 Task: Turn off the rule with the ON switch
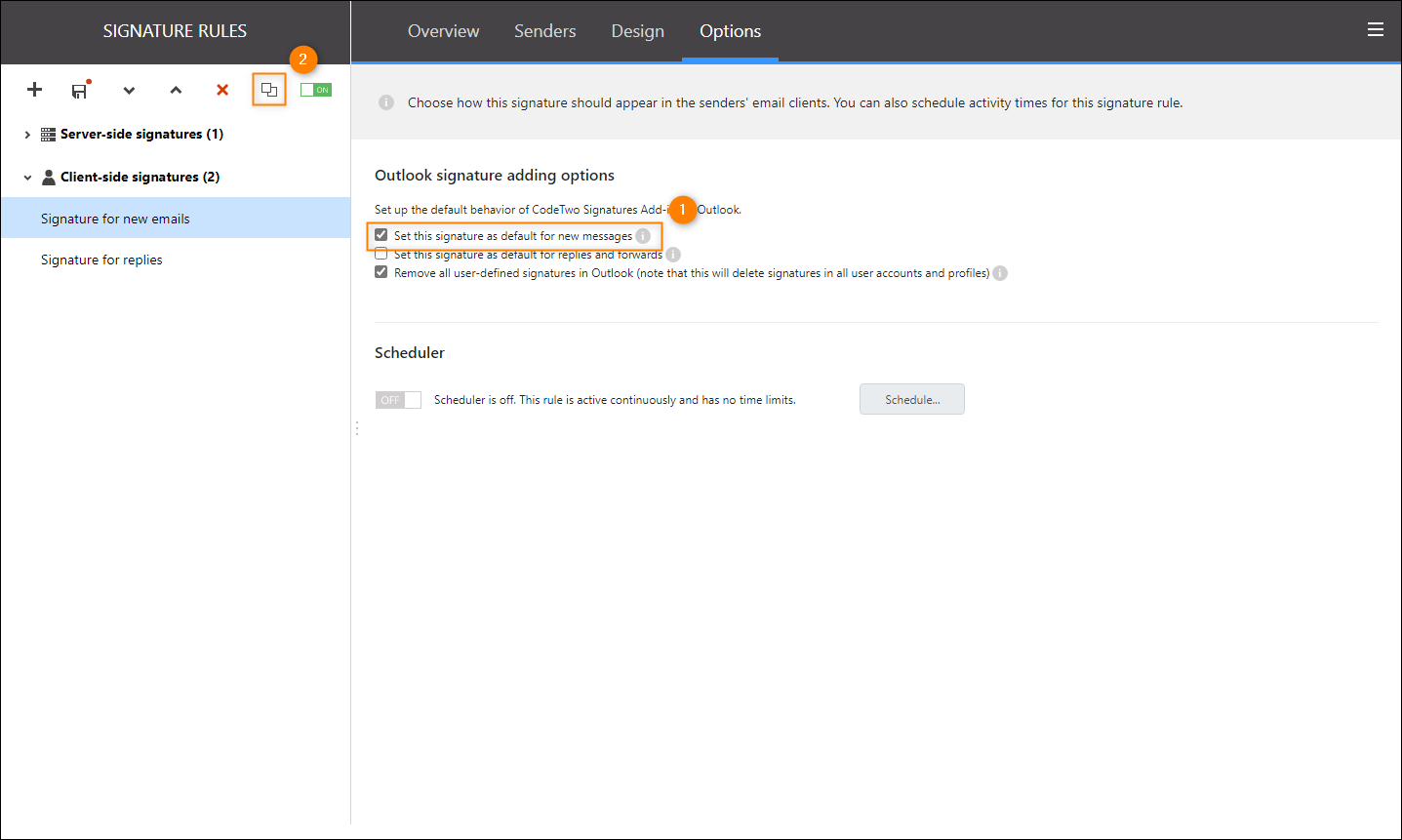click(315, 90)
